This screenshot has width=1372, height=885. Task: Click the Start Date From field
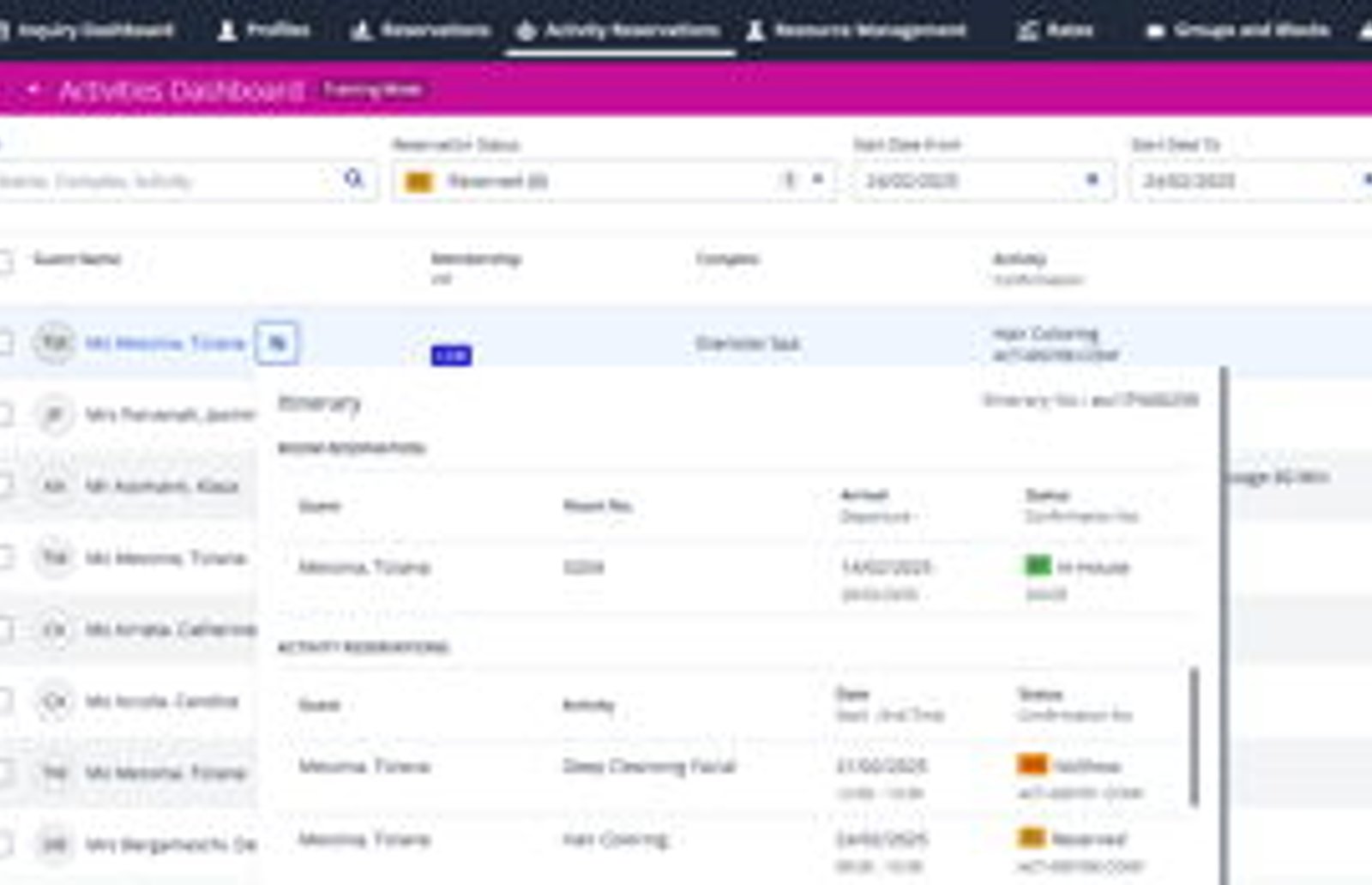[983, 181]
